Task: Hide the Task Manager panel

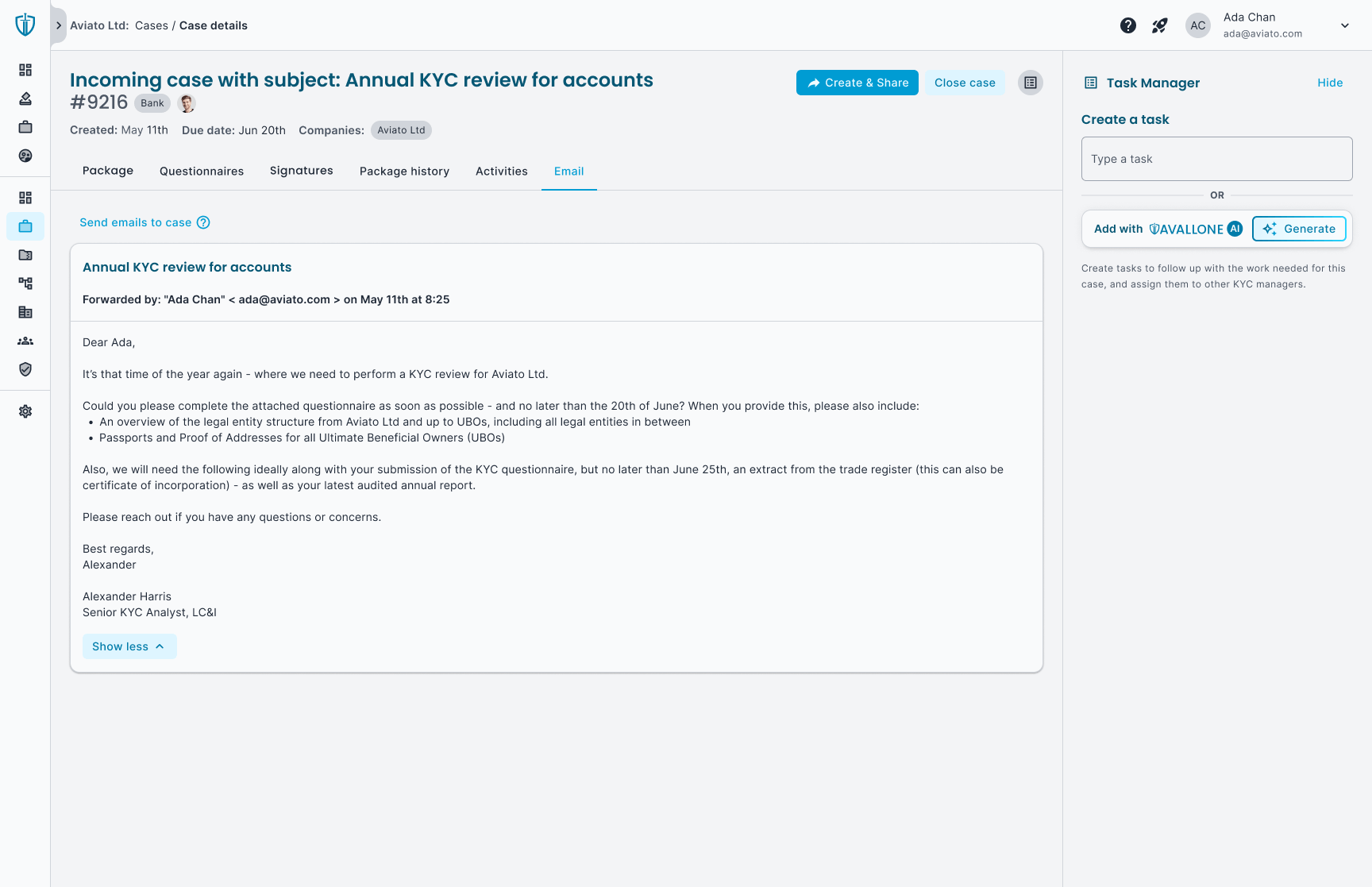Action: (x=1330, y=82)
